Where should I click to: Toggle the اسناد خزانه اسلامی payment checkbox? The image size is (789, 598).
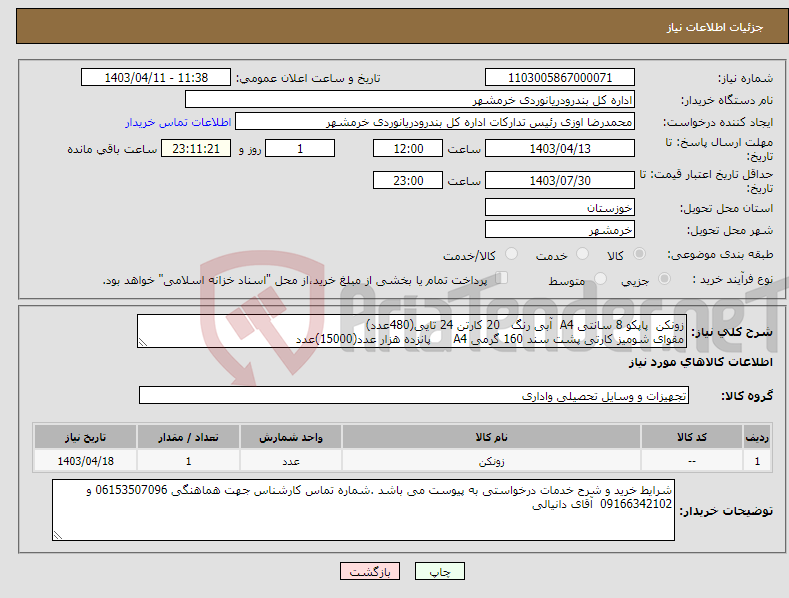pyautogui.click(x=502, y=277)
